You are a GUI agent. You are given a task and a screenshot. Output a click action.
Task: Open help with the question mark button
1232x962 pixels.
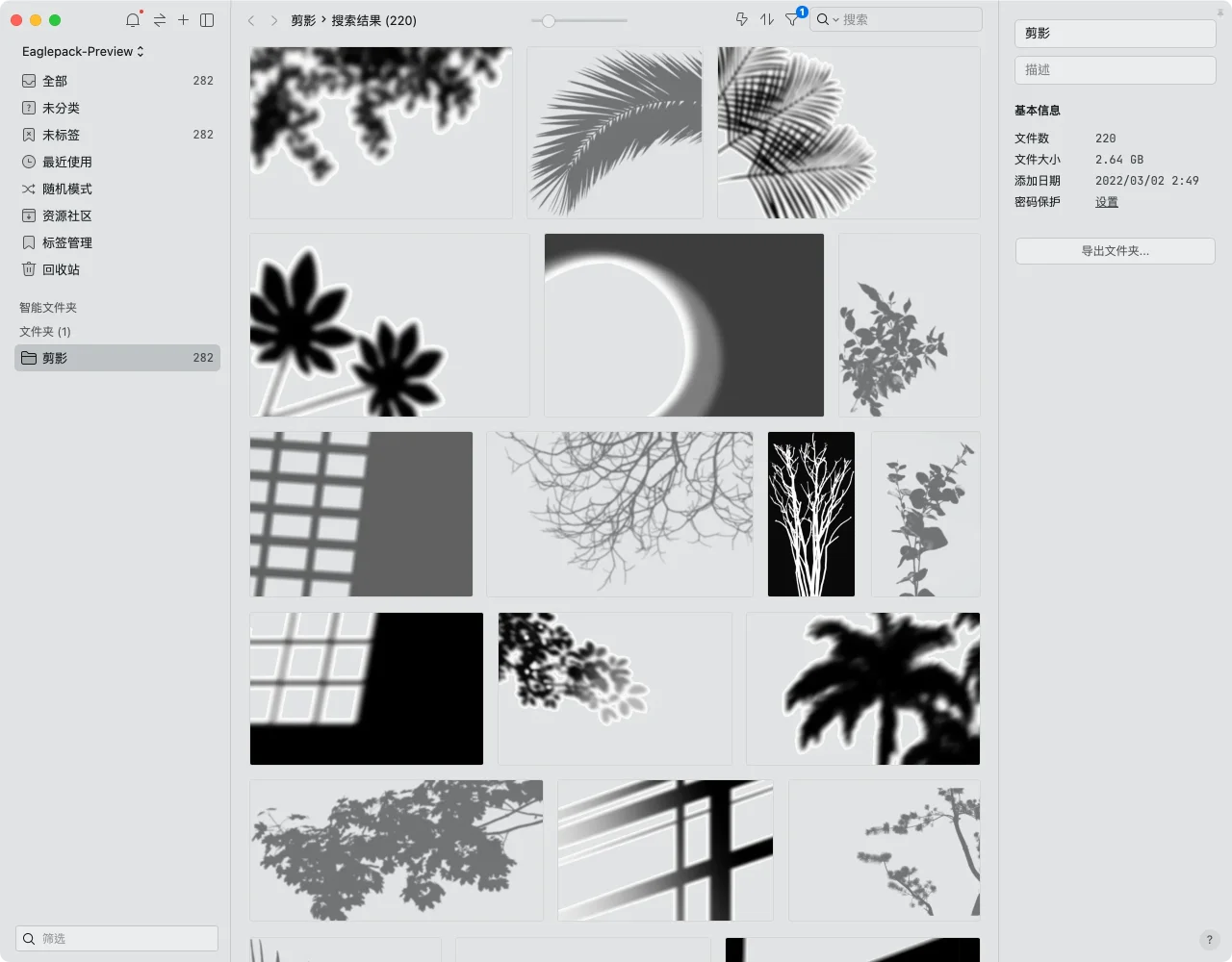click(1210, 940)
